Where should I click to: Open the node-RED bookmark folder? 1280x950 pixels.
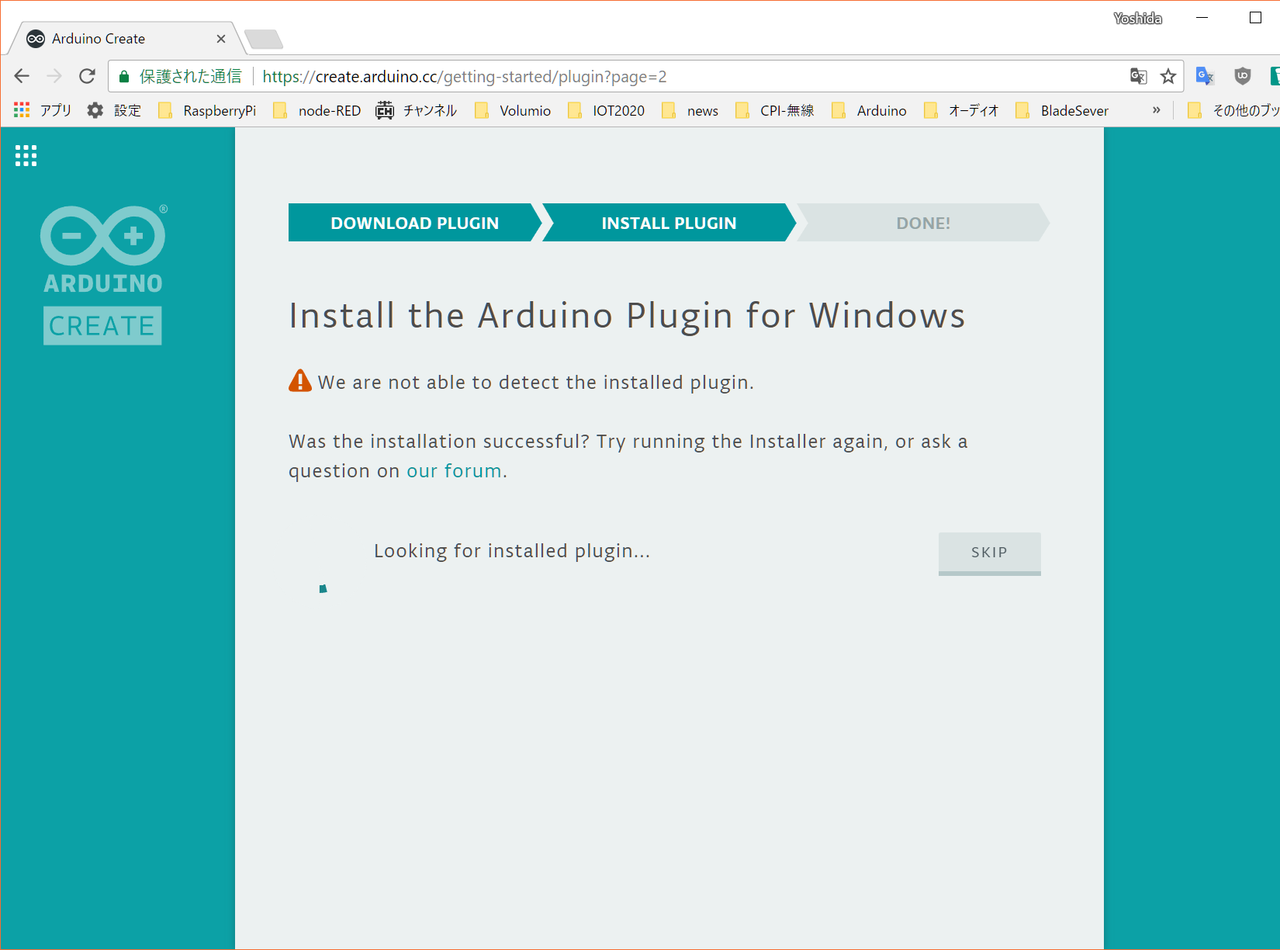[x=317, y=110]
